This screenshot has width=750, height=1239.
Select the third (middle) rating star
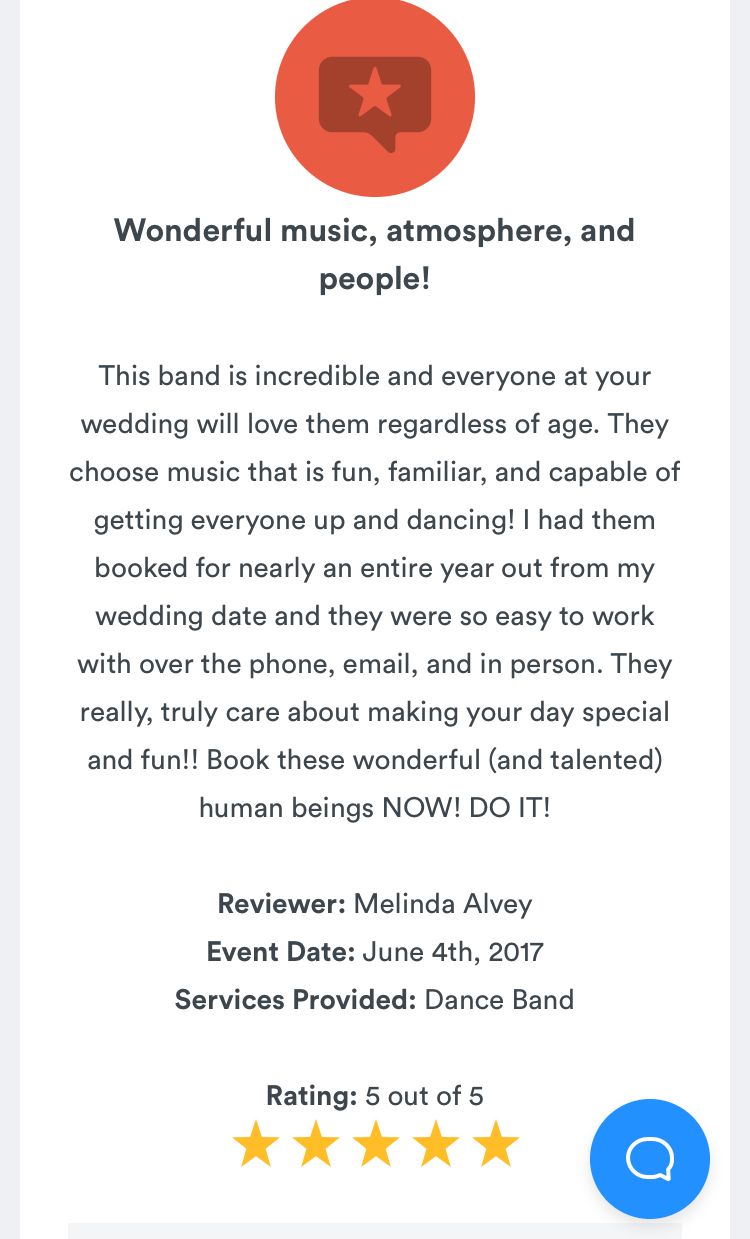376,1145
